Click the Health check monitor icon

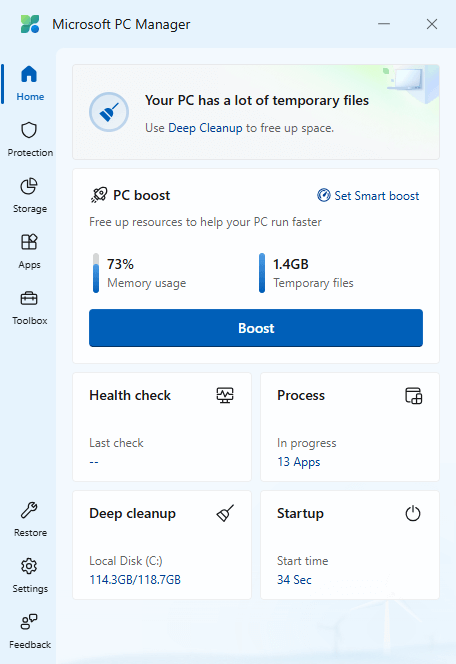coord(225,396)
